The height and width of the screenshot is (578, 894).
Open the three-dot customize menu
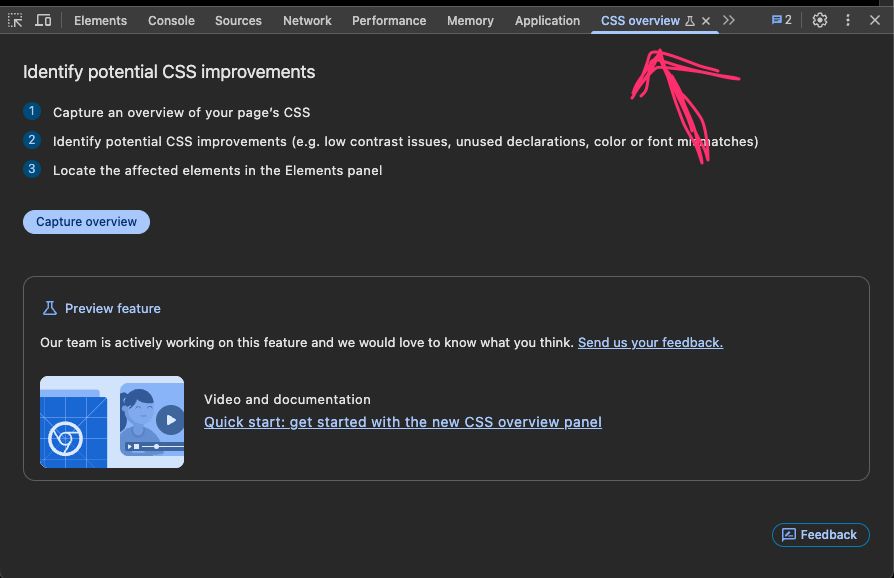[x=847, y=19]
